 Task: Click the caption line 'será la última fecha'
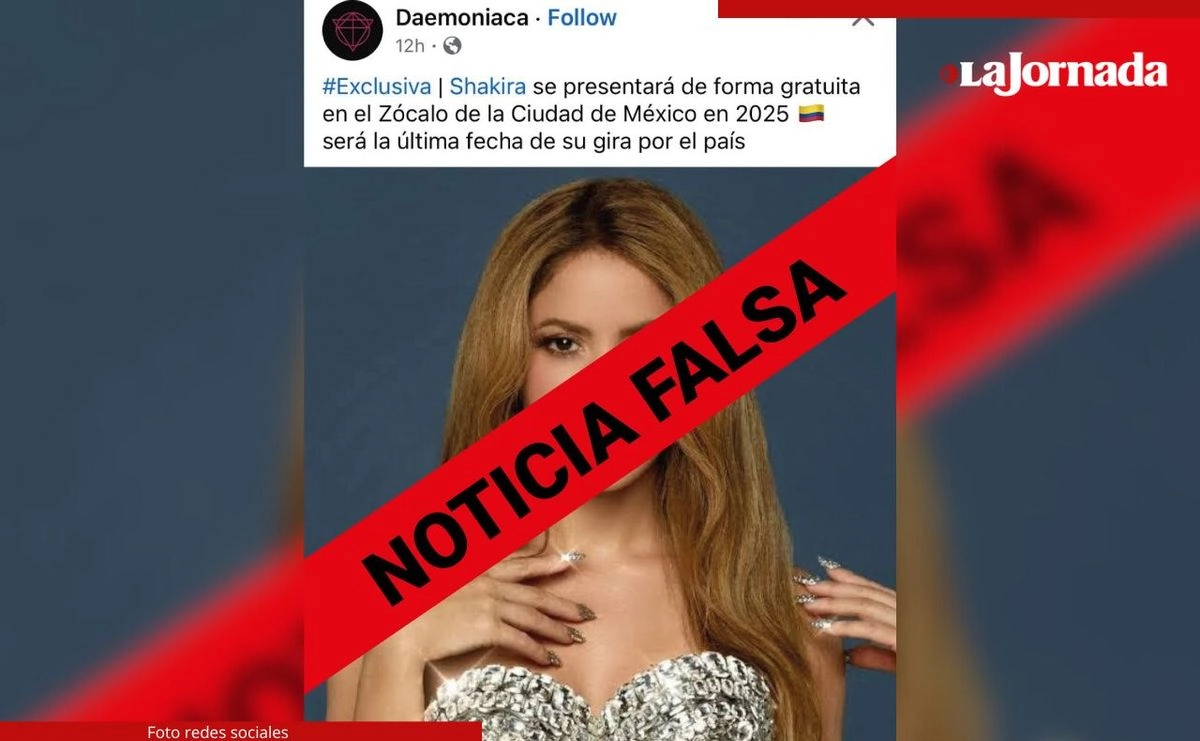click(534, 142)
